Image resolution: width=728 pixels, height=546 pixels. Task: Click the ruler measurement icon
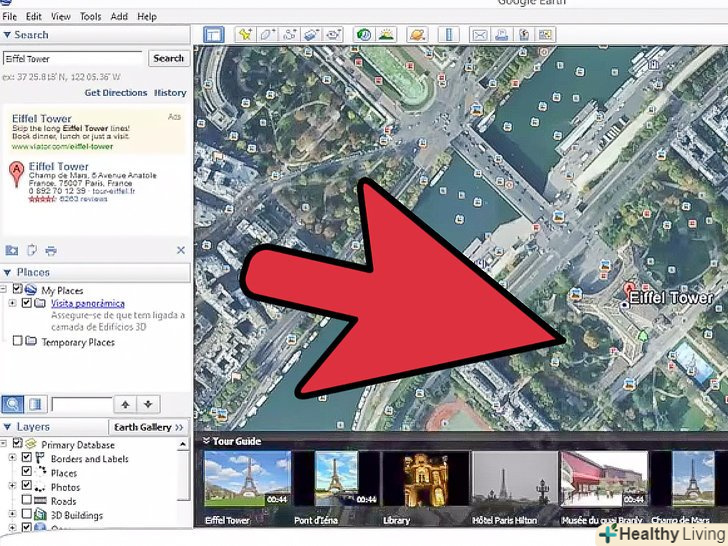click(449, 35)
